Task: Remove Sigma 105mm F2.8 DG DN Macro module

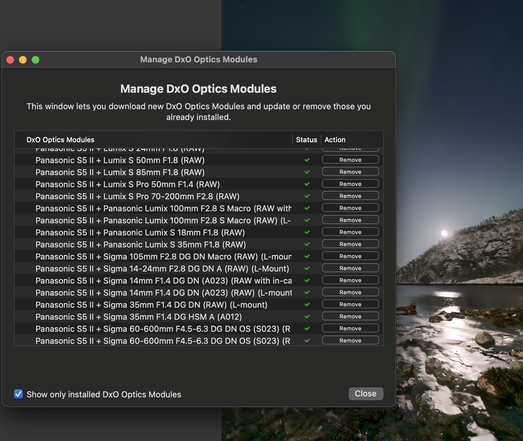Action: click(x=350, y=256)
